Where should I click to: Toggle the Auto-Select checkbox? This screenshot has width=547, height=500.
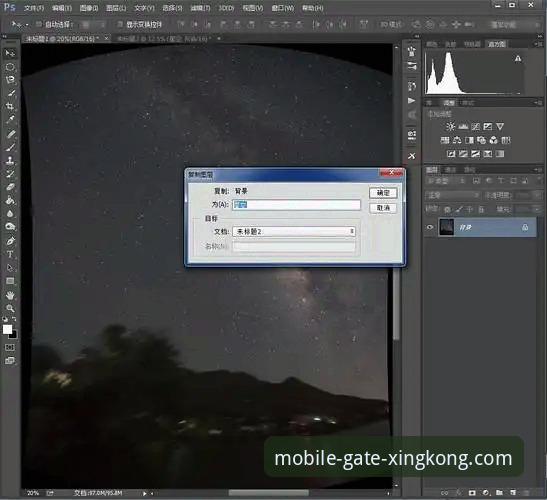click(38, 24)
